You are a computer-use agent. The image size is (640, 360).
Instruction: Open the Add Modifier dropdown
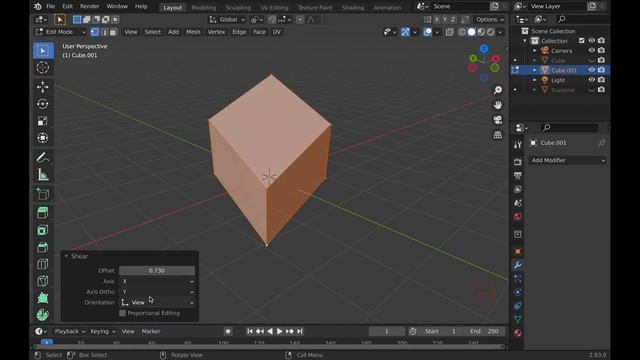point(568,160)
